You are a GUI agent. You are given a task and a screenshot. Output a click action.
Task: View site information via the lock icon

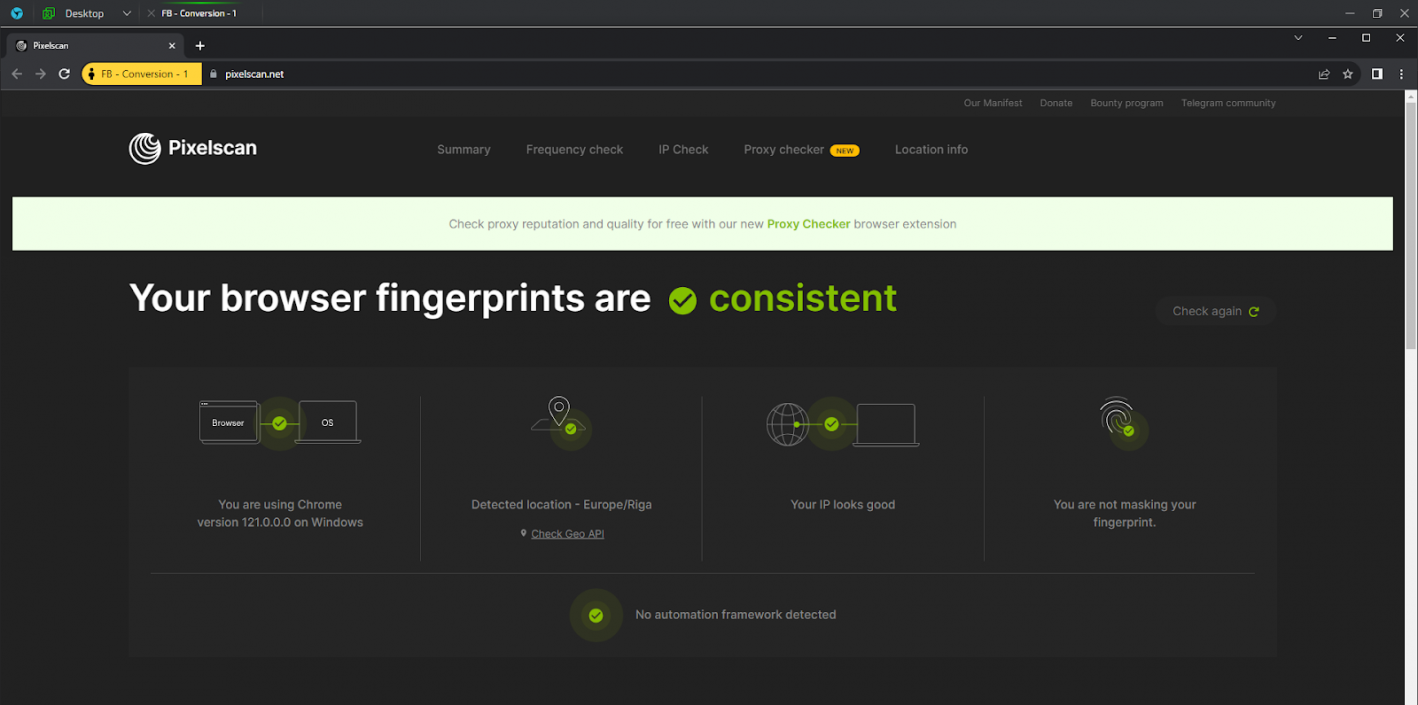coord(212,74)
